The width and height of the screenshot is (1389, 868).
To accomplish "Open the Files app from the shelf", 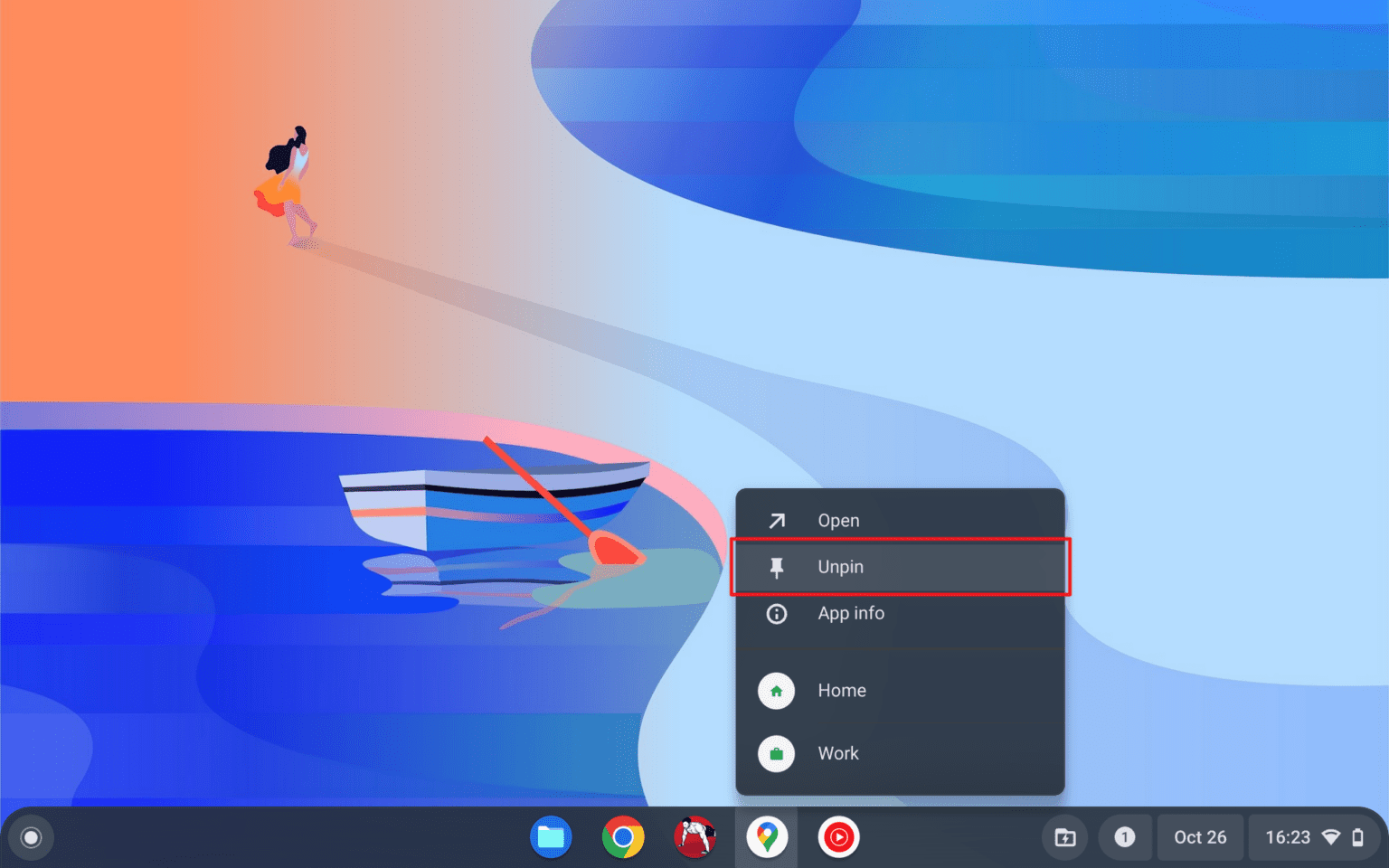I will click(551, 837).
